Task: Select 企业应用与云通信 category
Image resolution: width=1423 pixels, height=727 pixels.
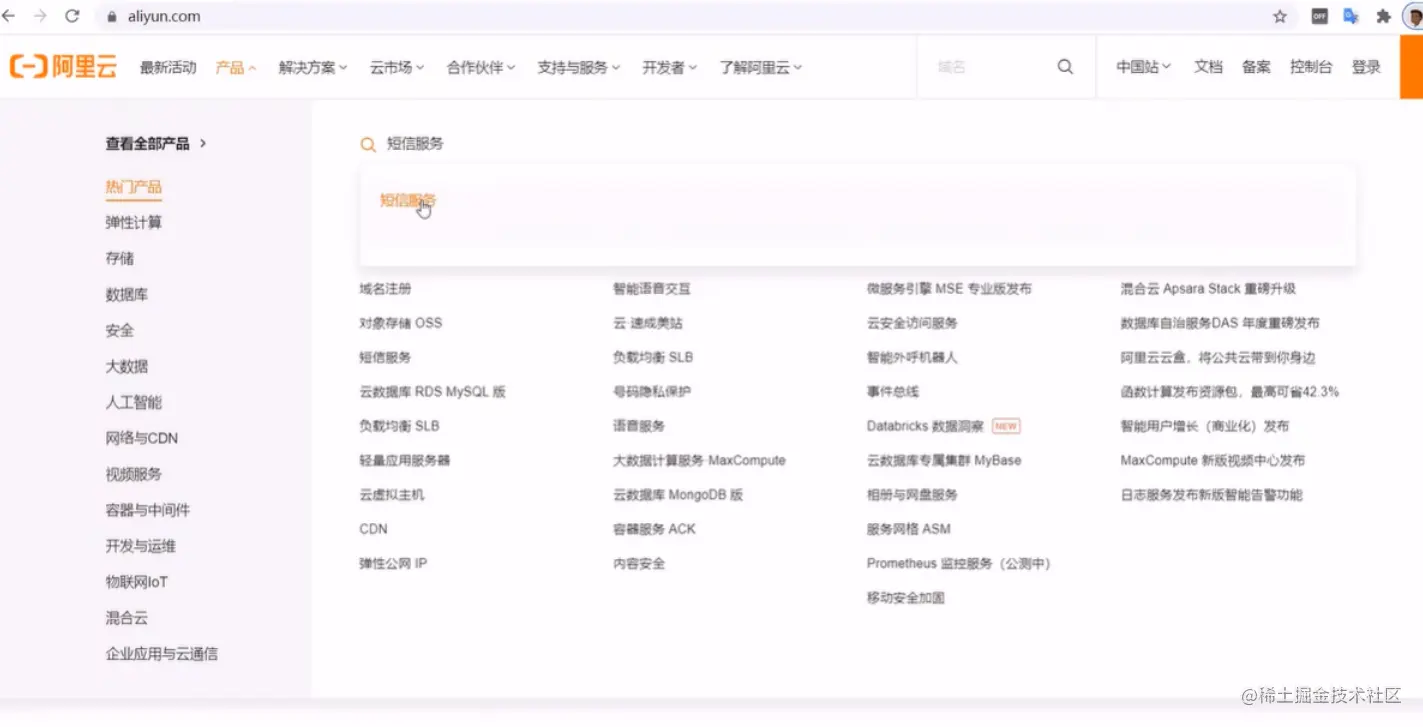Action: tap(161, 654)
